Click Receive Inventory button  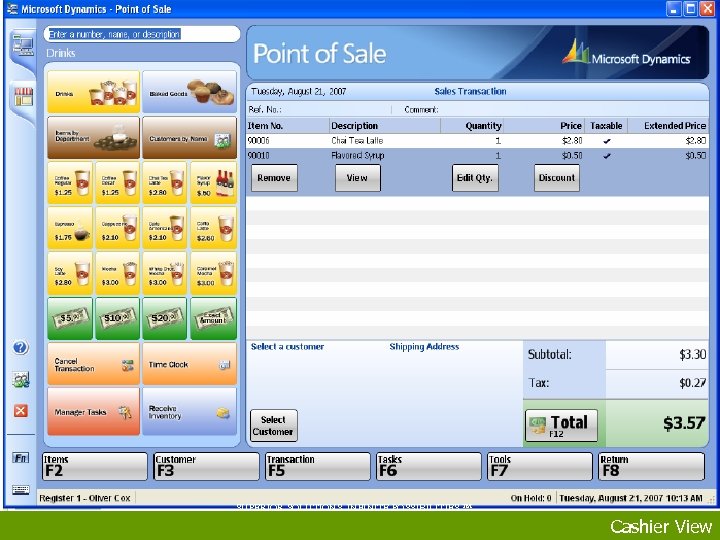(x=189, y=411)
